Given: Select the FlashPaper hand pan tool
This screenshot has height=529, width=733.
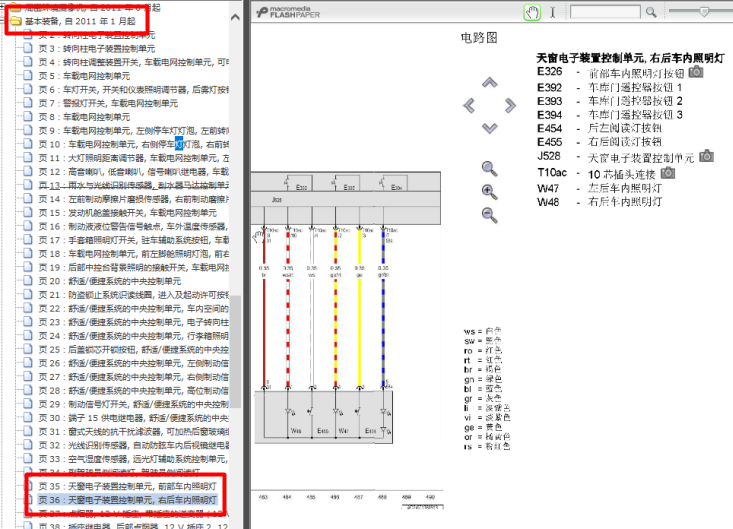Looking at the screenshot, I should 532,12.
